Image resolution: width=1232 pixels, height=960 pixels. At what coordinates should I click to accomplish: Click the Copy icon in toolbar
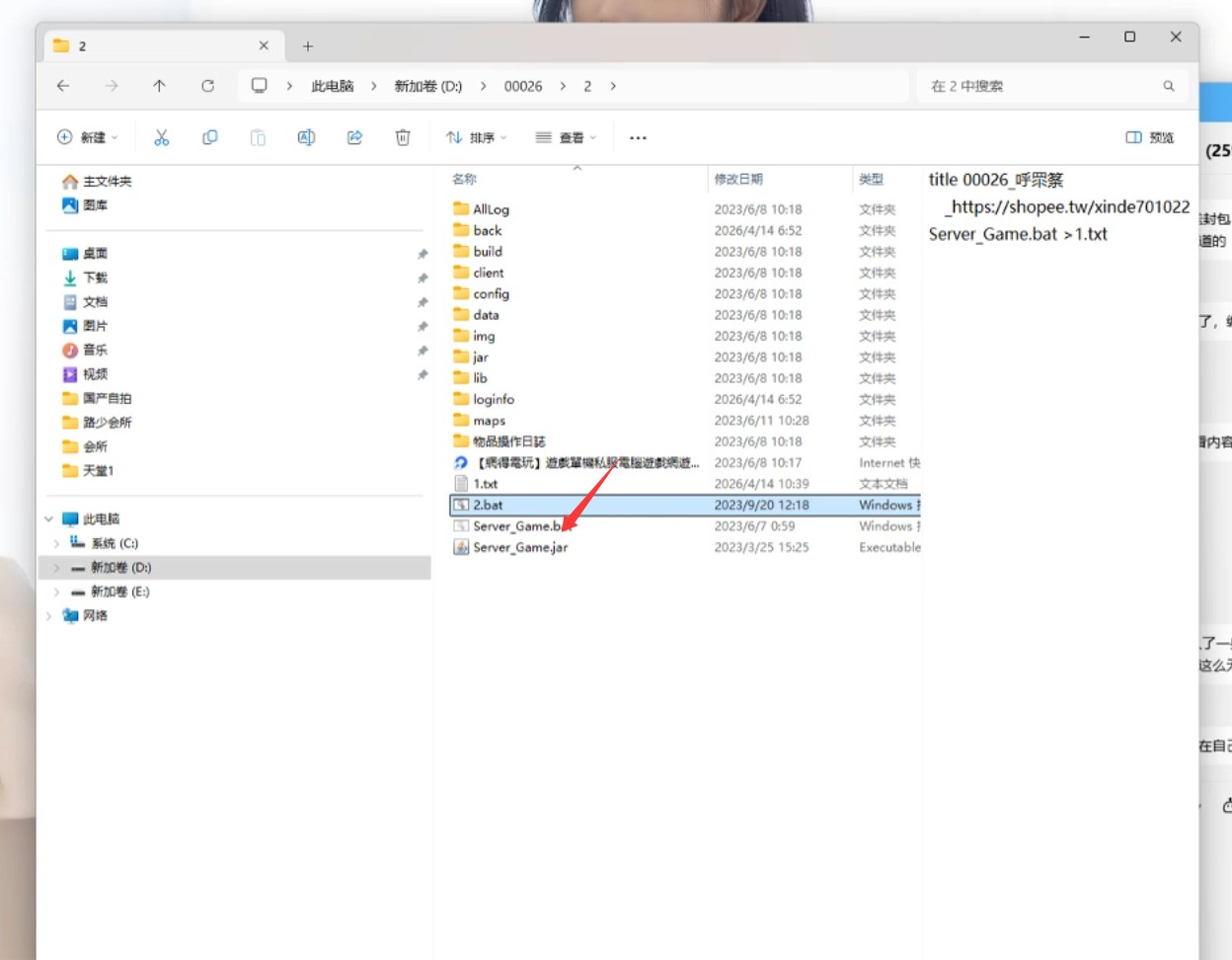[210, 138]
